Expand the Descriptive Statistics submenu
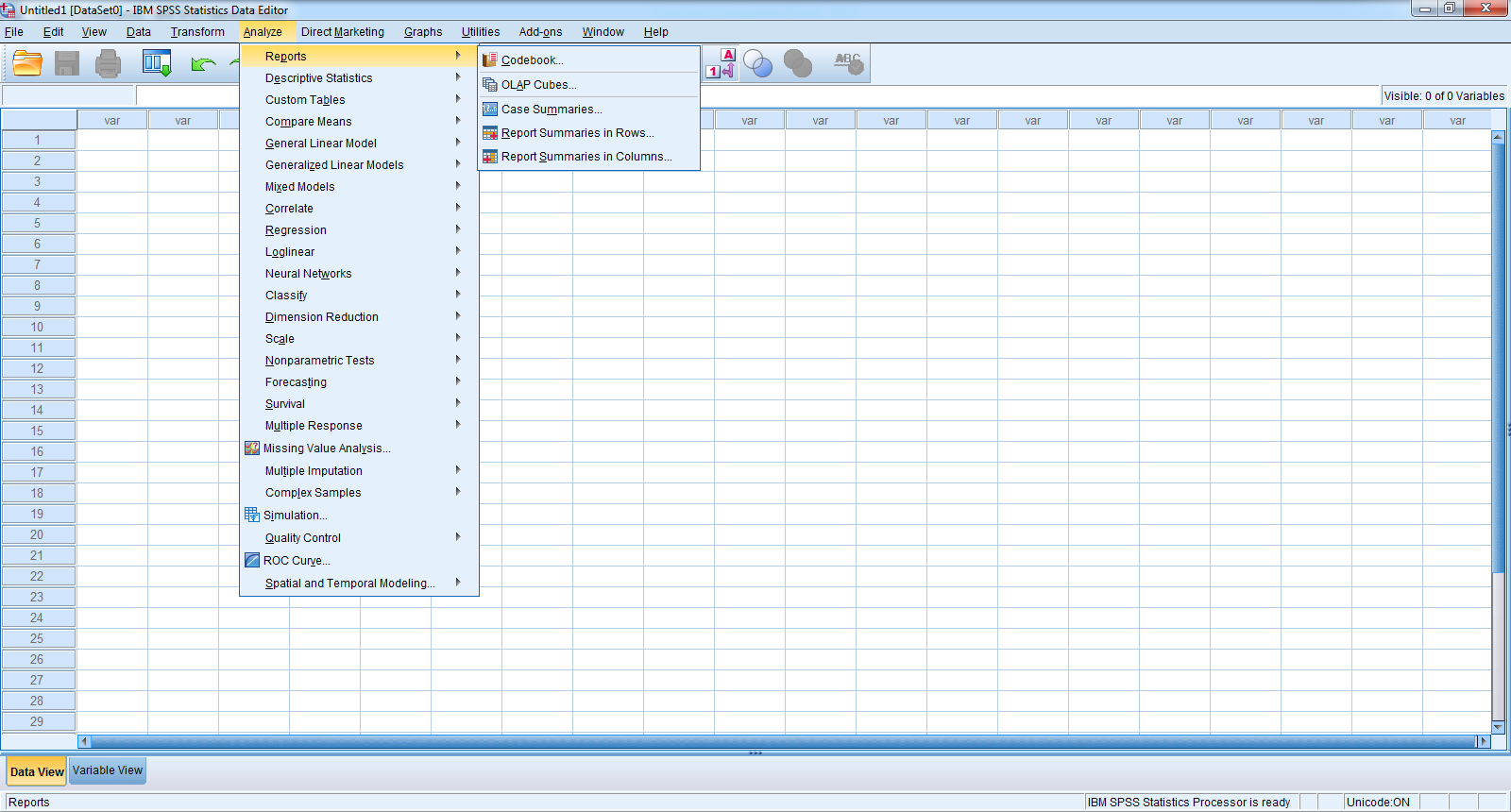1511x812 pixels. [359, 78]
